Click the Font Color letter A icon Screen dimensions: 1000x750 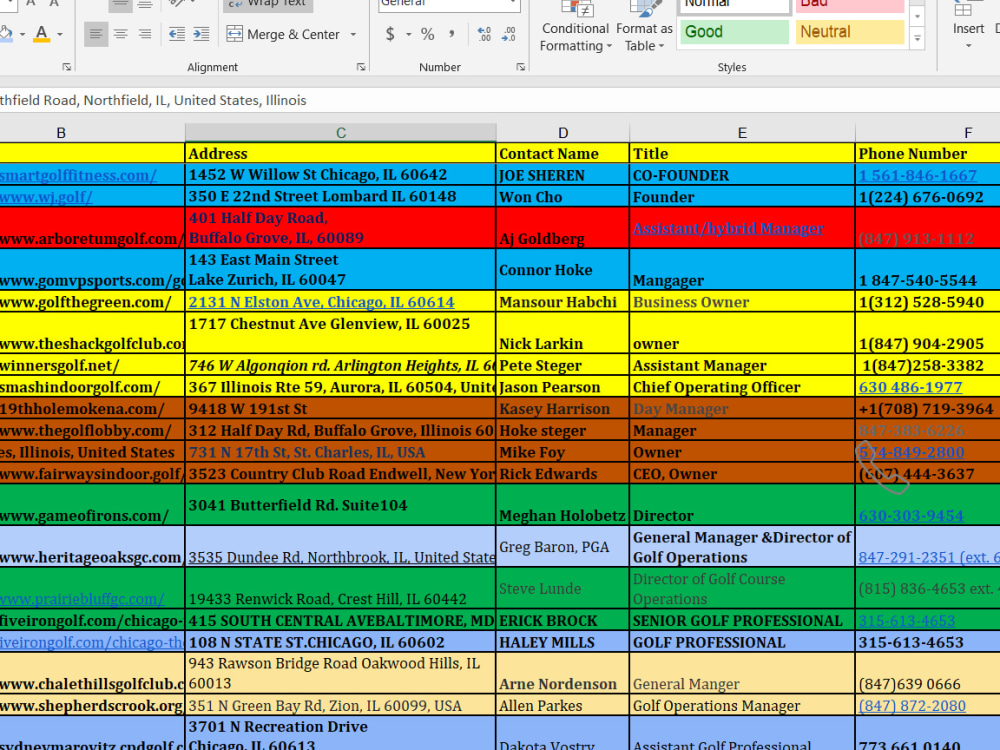(x=41, y=34)
